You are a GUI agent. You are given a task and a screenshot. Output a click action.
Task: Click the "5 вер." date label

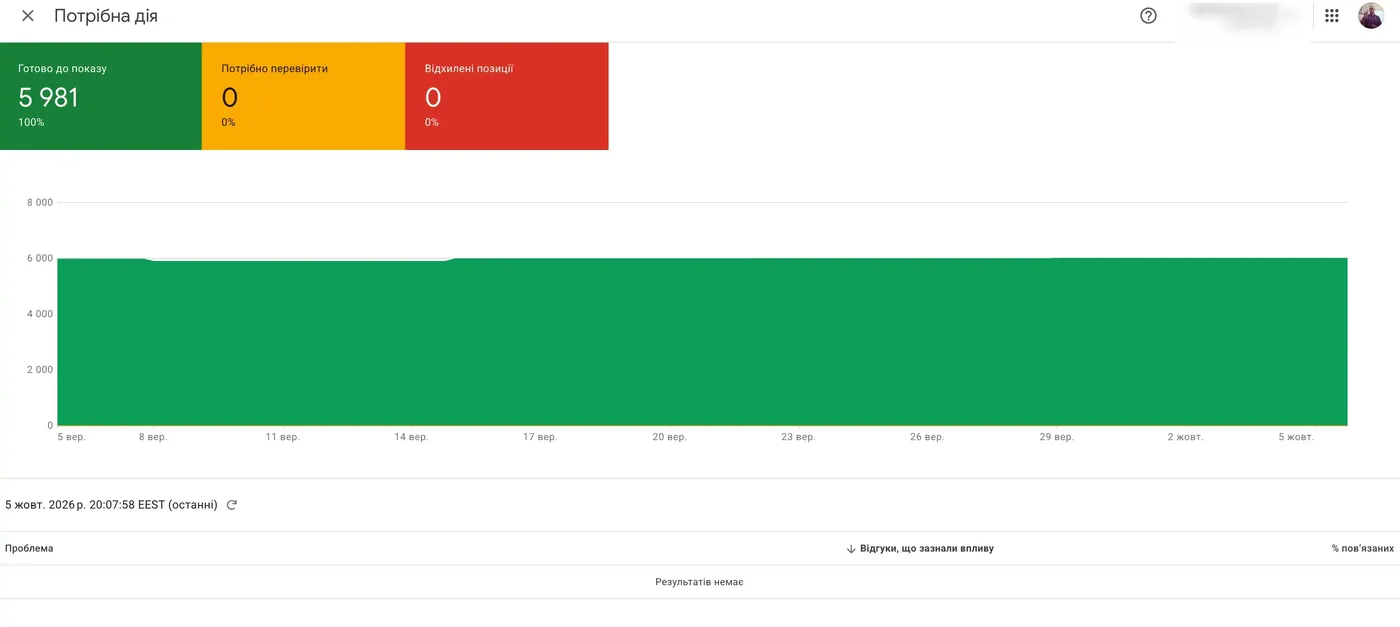click(70, 437)
